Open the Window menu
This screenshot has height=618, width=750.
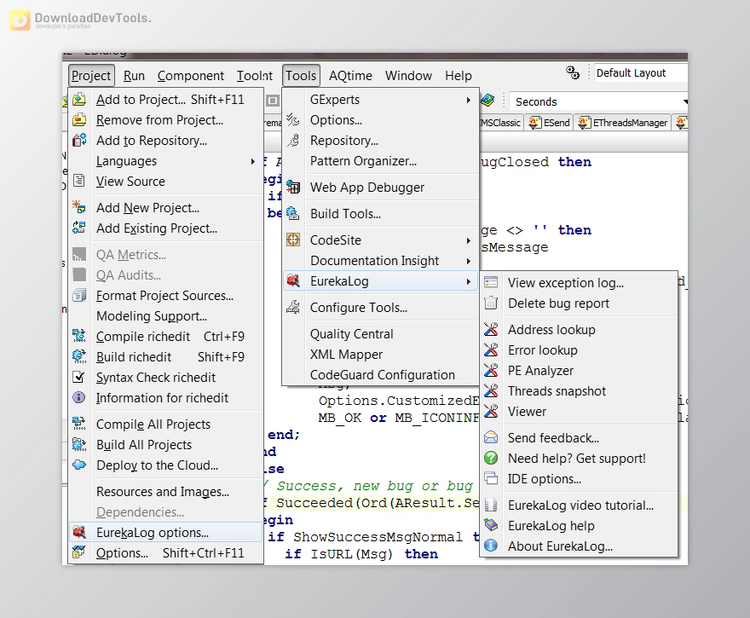click(408, 76)
